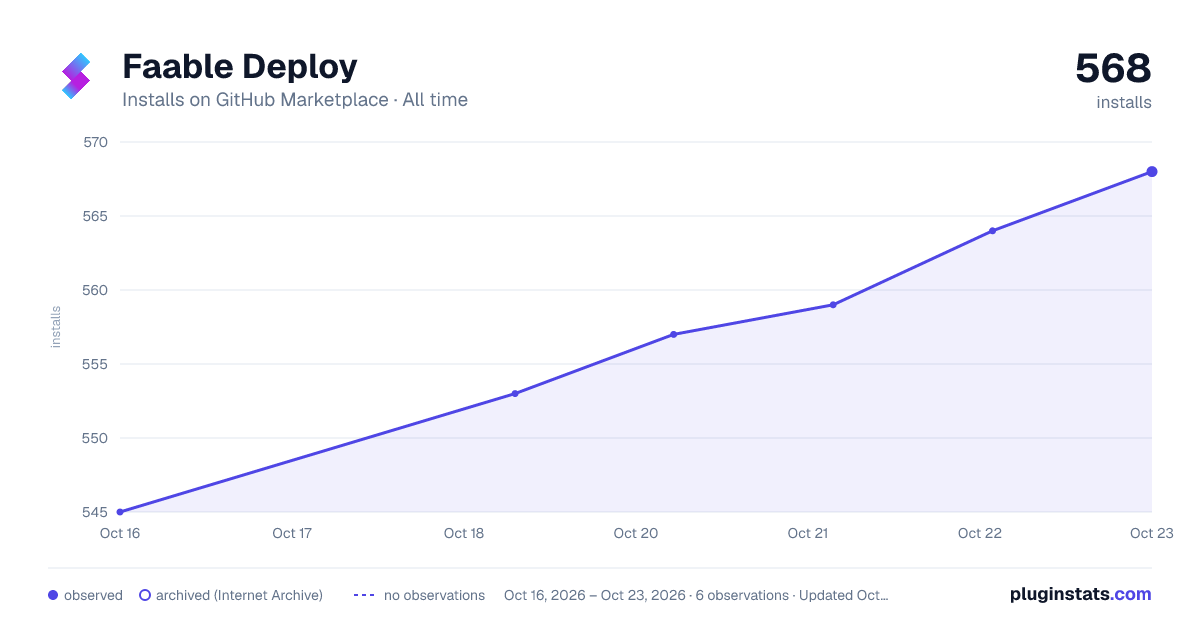Click the 'installs' label under 568
The width and height of the screenshot is (1200, 630).
(x=1124, y=103)
